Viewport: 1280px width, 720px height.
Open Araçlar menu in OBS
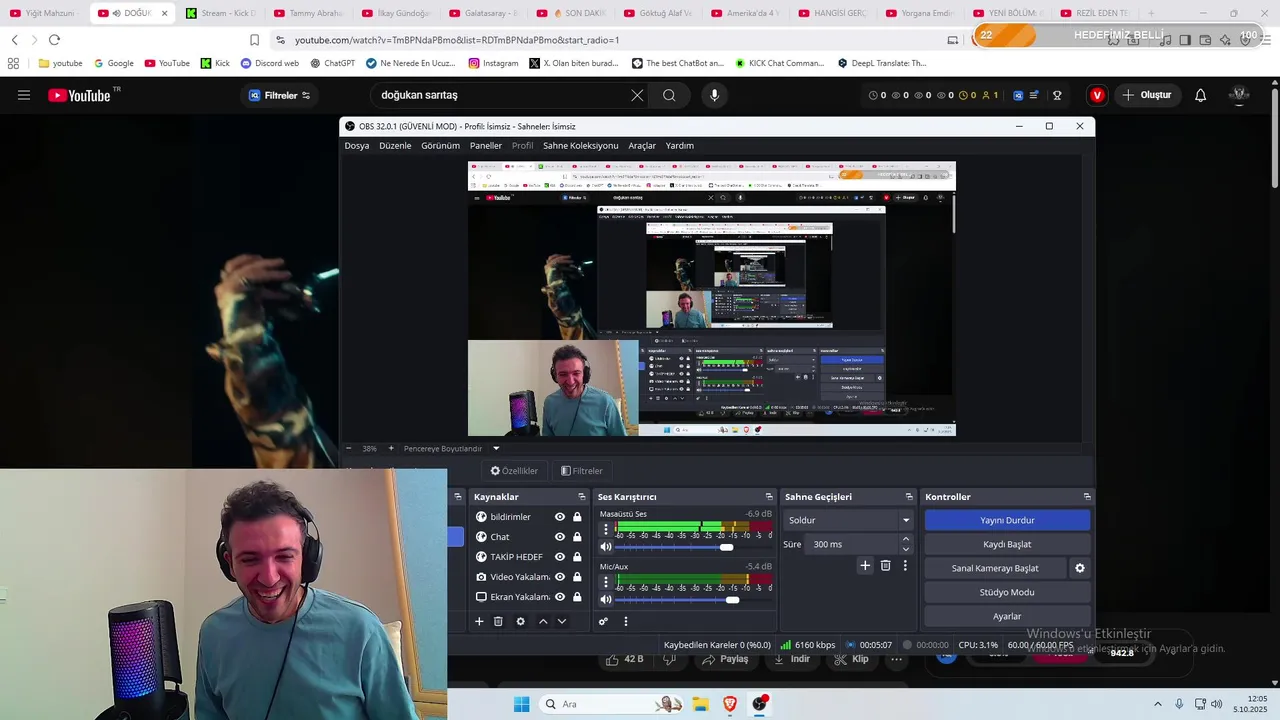pos(642,145)
